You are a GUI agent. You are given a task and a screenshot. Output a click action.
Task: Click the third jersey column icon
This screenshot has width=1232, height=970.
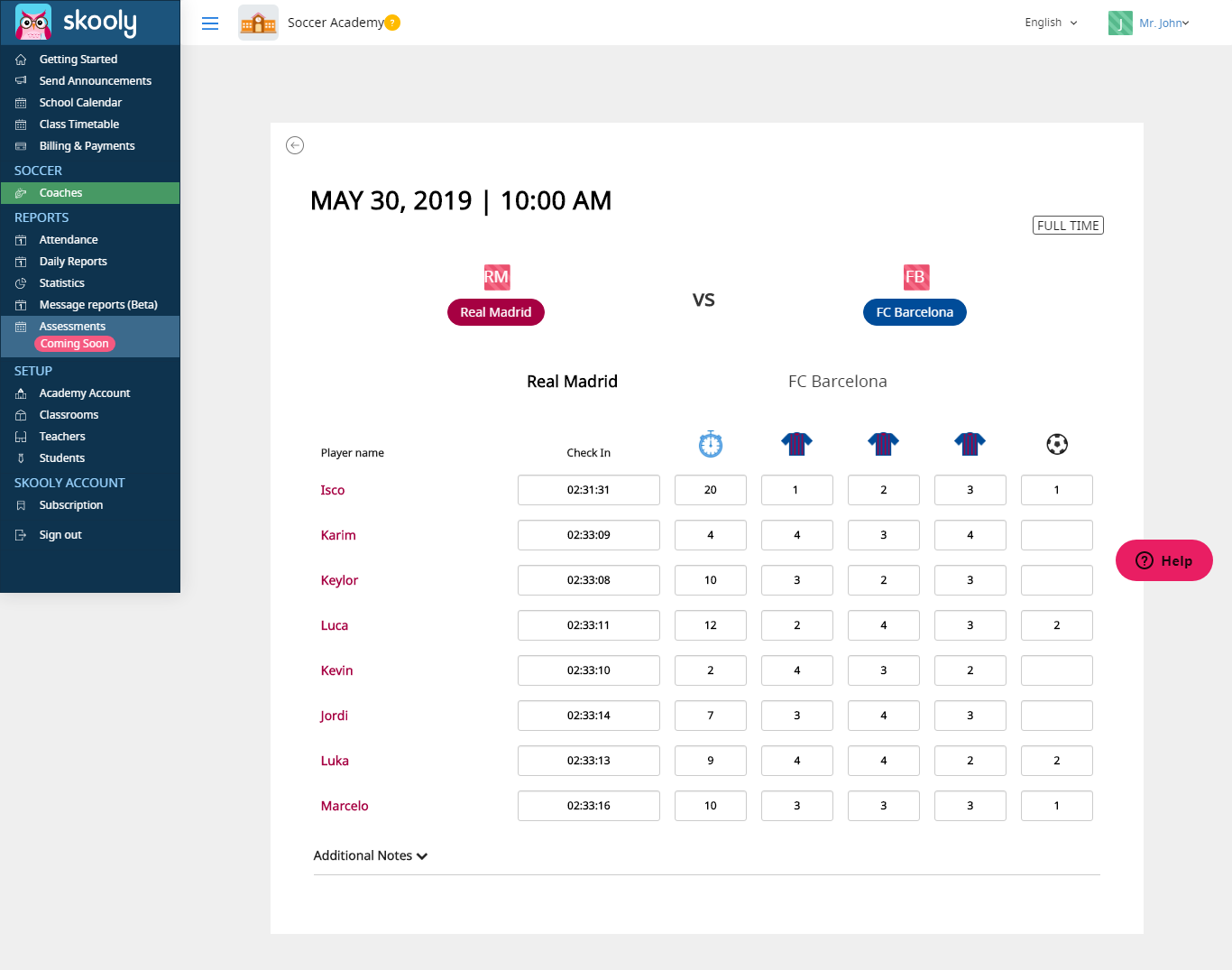tap(970, 443)
